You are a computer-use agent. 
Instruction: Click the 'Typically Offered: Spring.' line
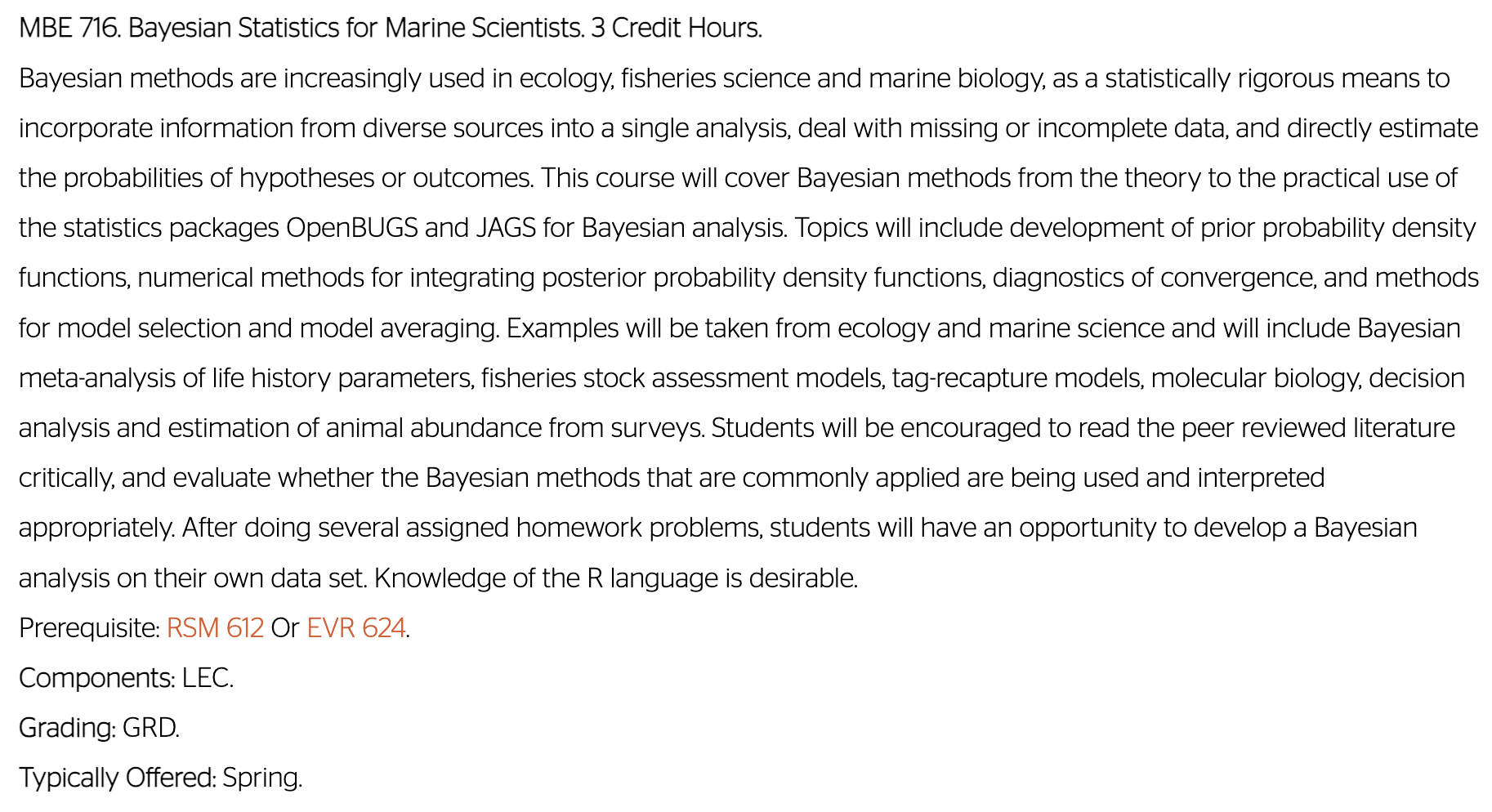[160, 777]
